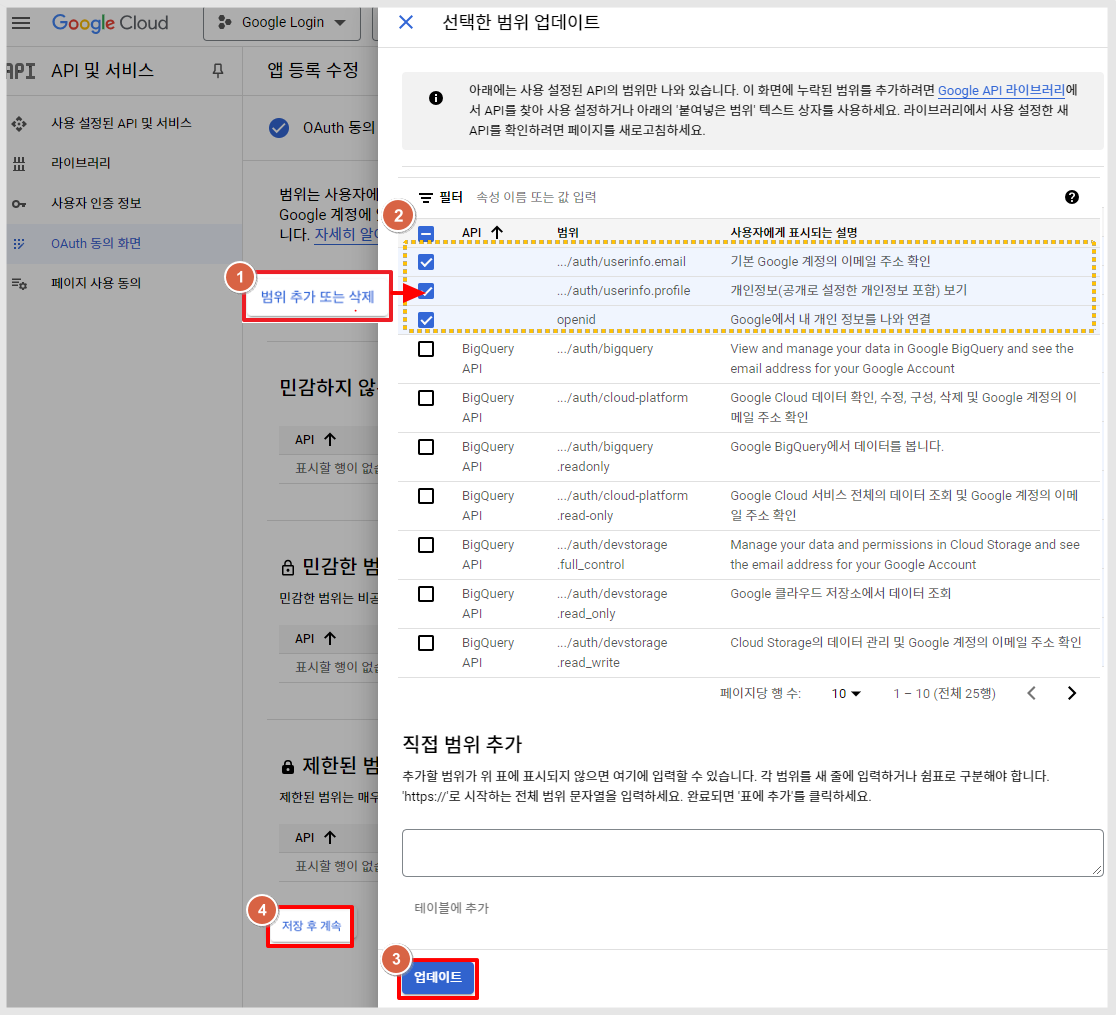1116x1015 pixels.
Task: Check the devstorage.read_only scope checkbox
Action: [426, 594]
